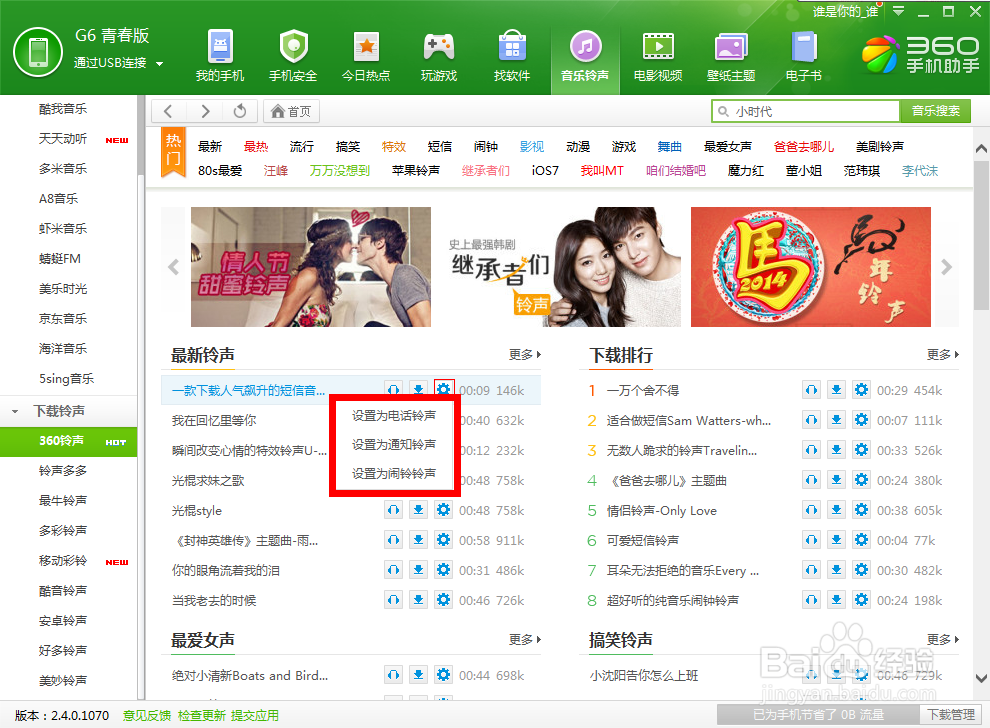Viewport: 990px width, 728px height.
Task: Open the 手机安全 shield section
Action: point(293,56)
